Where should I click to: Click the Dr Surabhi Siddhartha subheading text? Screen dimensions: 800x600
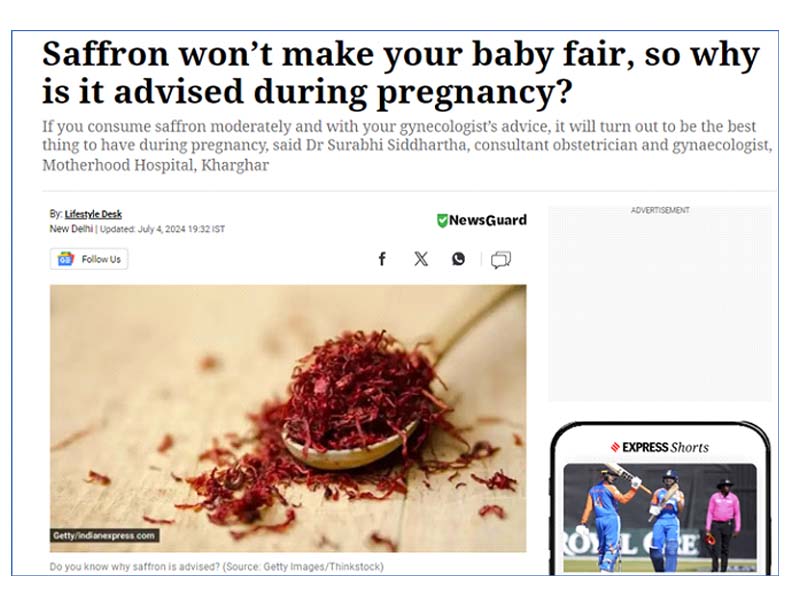407,145
